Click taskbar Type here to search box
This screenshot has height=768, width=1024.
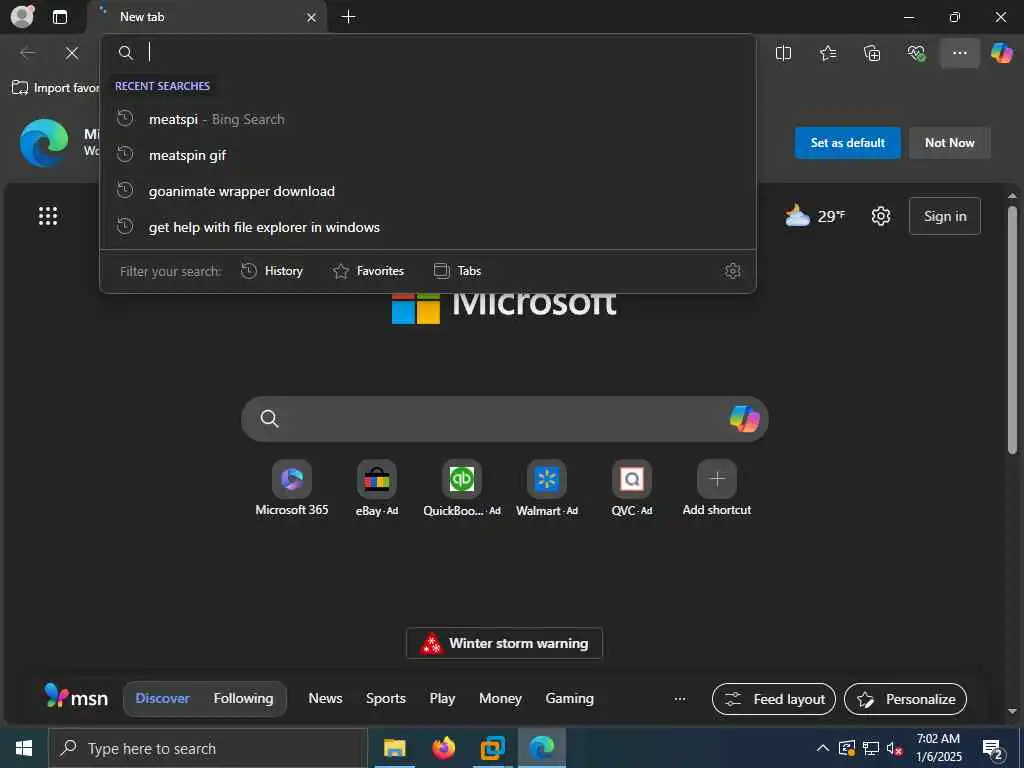click(208, 748)
